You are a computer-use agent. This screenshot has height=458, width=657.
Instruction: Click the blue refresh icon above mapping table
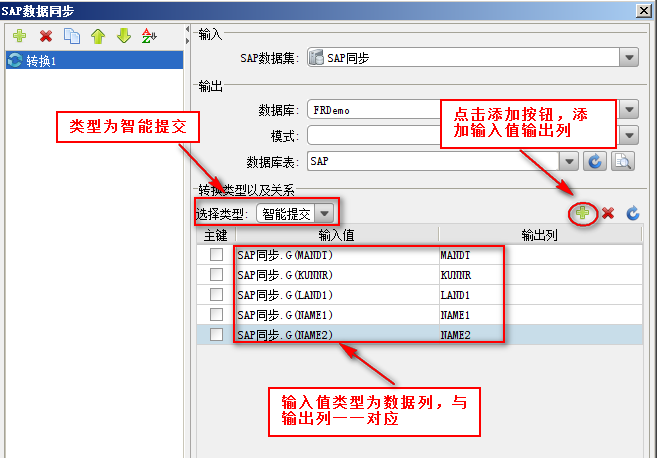(633, 213)
